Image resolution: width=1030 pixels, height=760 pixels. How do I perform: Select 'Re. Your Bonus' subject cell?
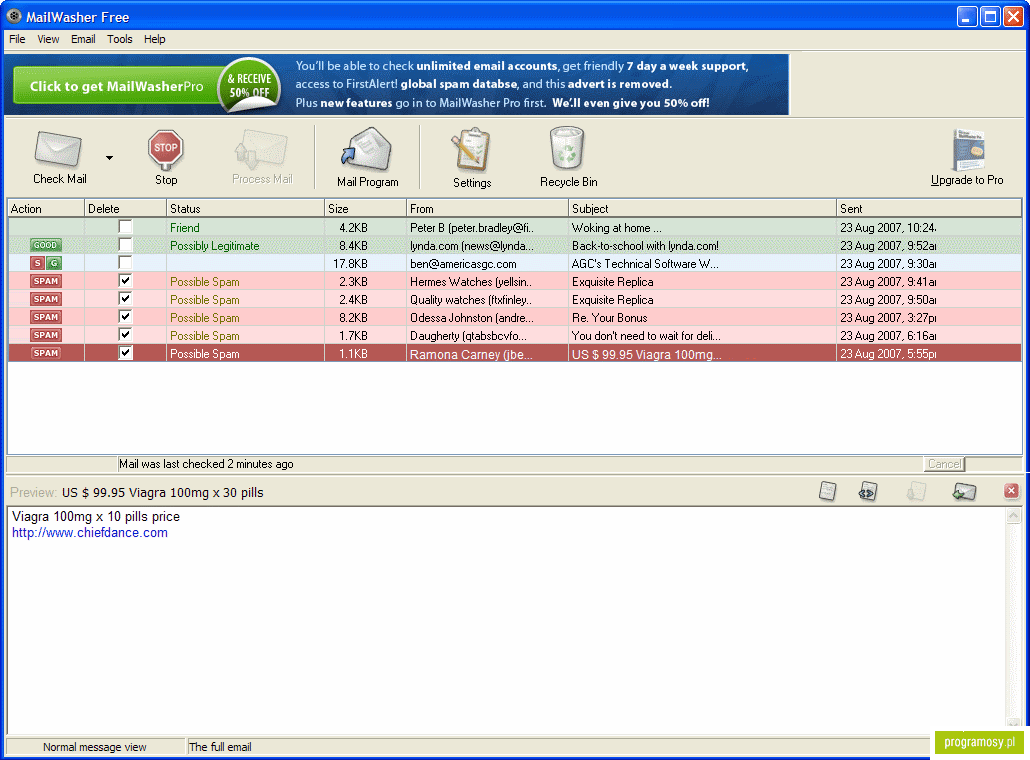[702, 317]
